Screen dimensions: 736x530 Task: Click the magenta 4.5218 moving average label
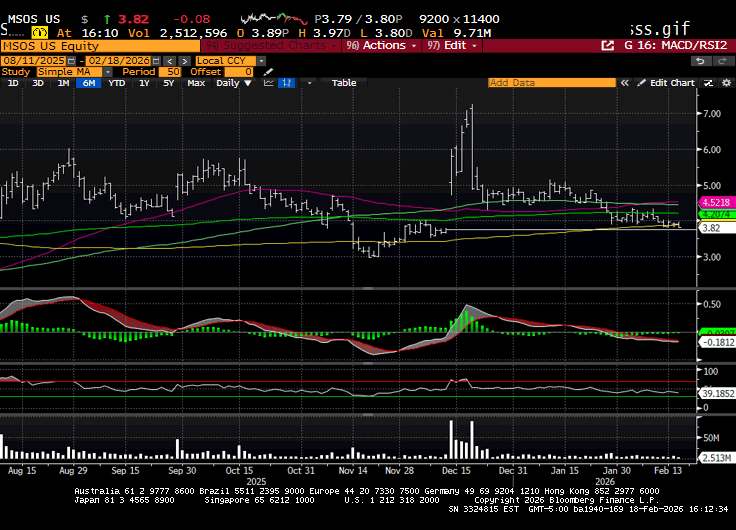(717, 202)
